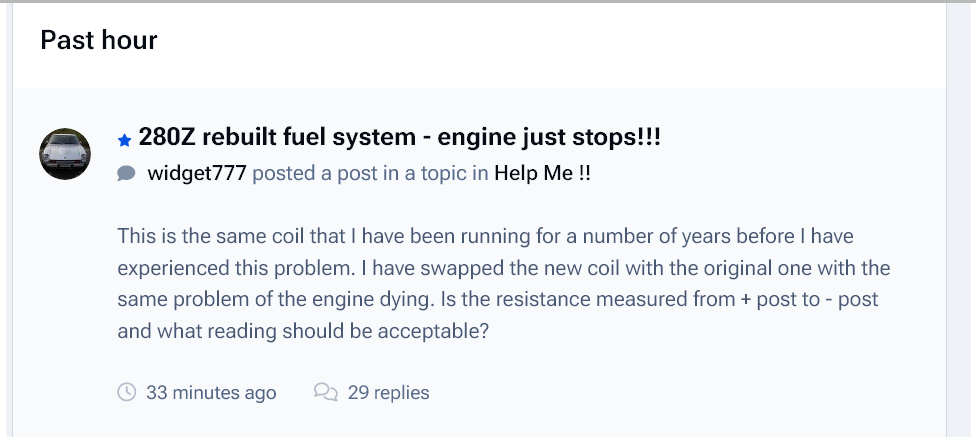The image size is (976, 437).
Task: Click the excerpt line starting 'experienced this problem'
Action: coord(504,268)
